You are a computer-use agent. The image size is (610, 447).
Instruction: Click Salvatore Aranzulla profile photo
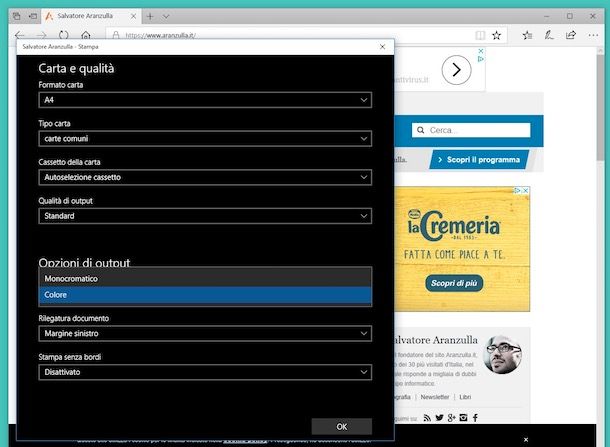(502, 354)
